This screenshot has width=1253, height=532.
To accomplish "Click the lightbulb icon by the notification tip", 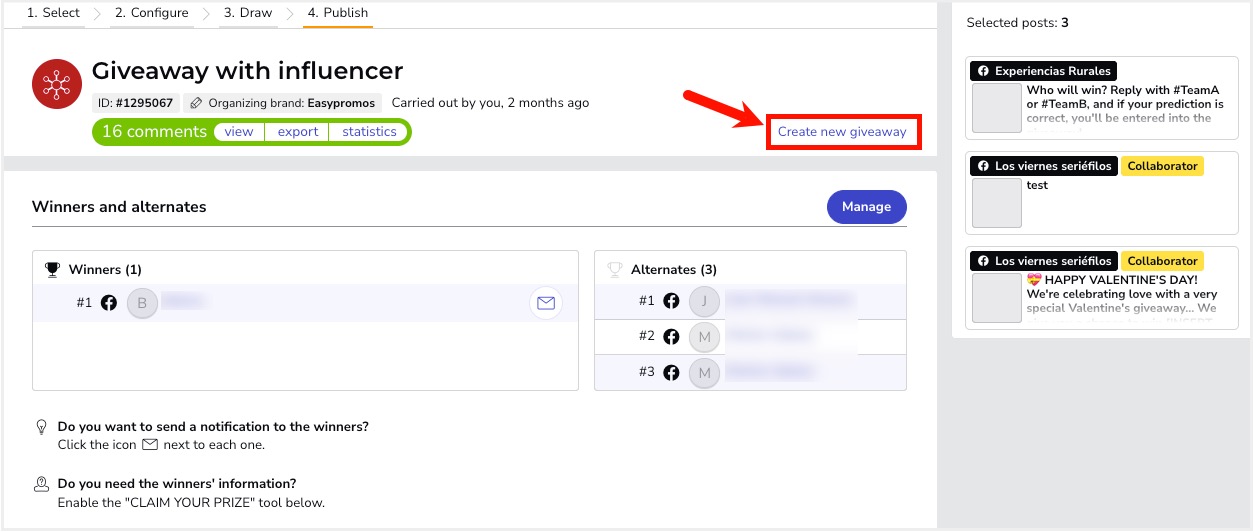I will pyautogui.click(x=42, y=426).
